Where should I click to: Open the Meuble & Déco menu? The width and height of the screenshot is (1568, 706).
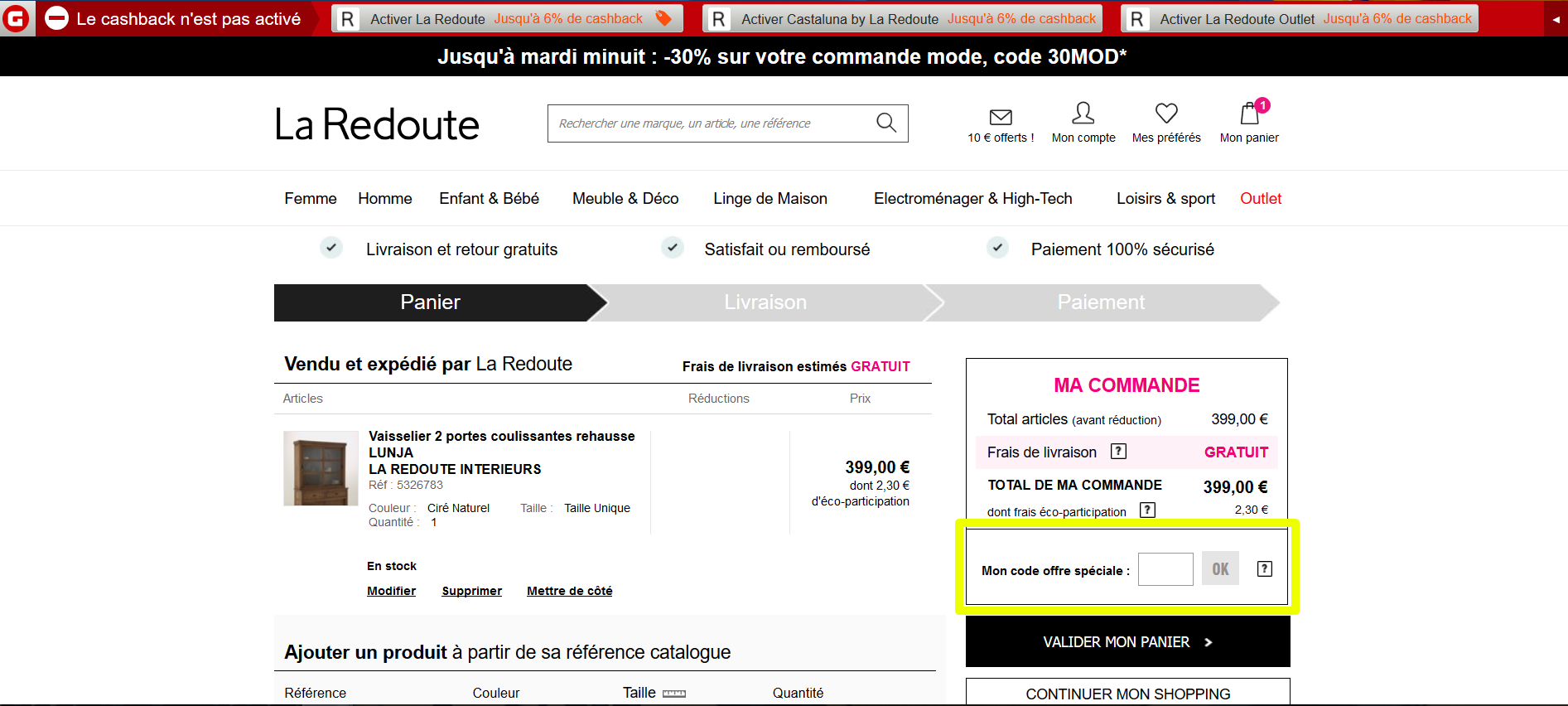click(625, 199)
